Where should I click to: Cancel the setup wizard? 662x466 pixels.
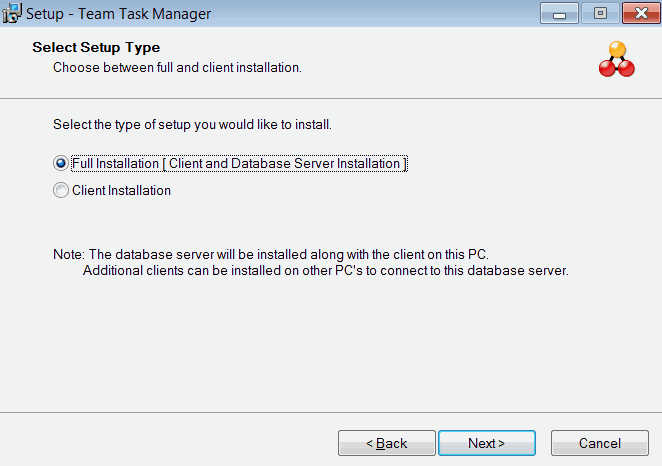click(600, 443)
